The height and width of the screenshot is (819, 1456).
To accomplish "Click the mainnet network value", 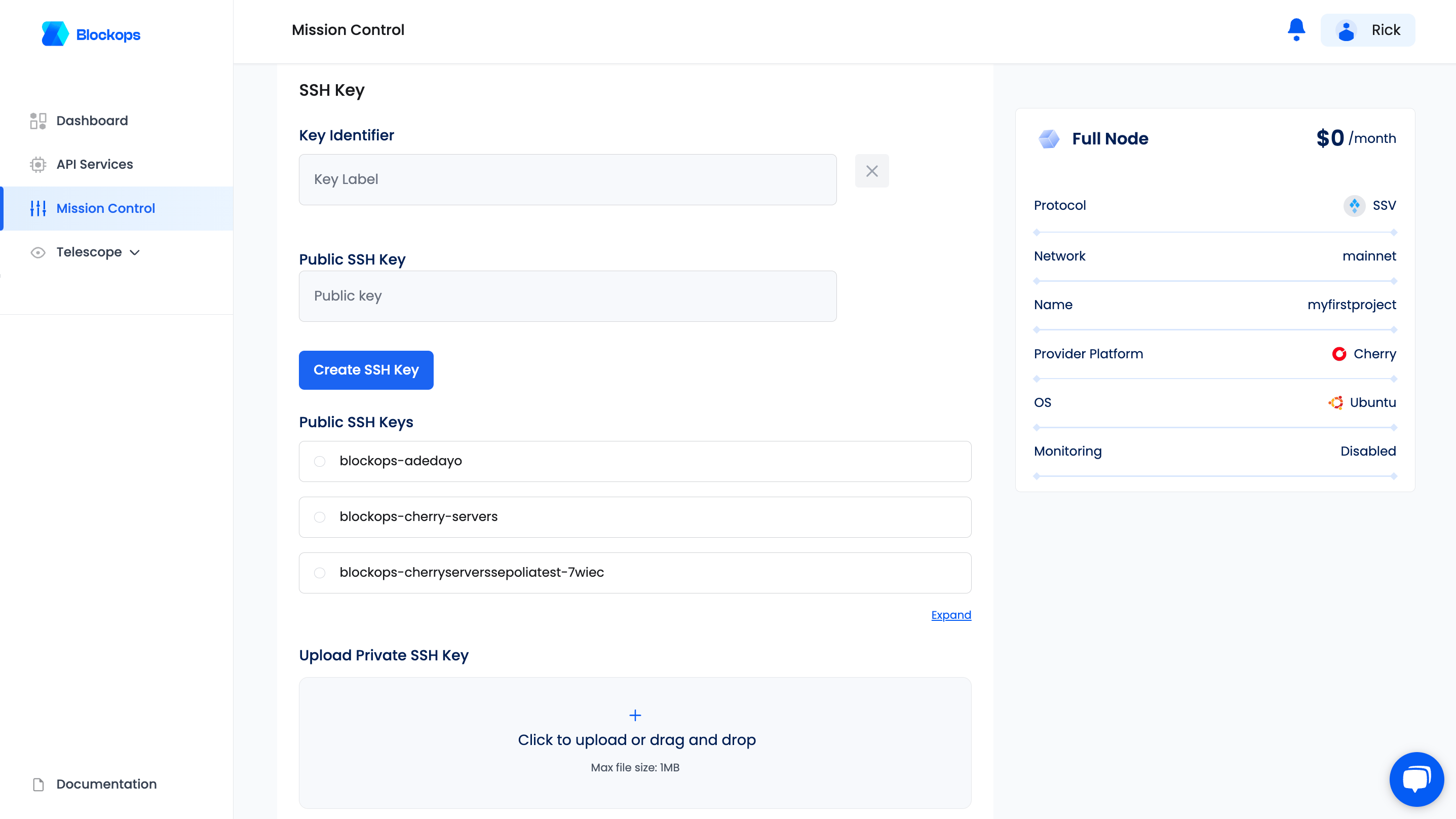I will pyautogui.click(x=1369, y=256).
